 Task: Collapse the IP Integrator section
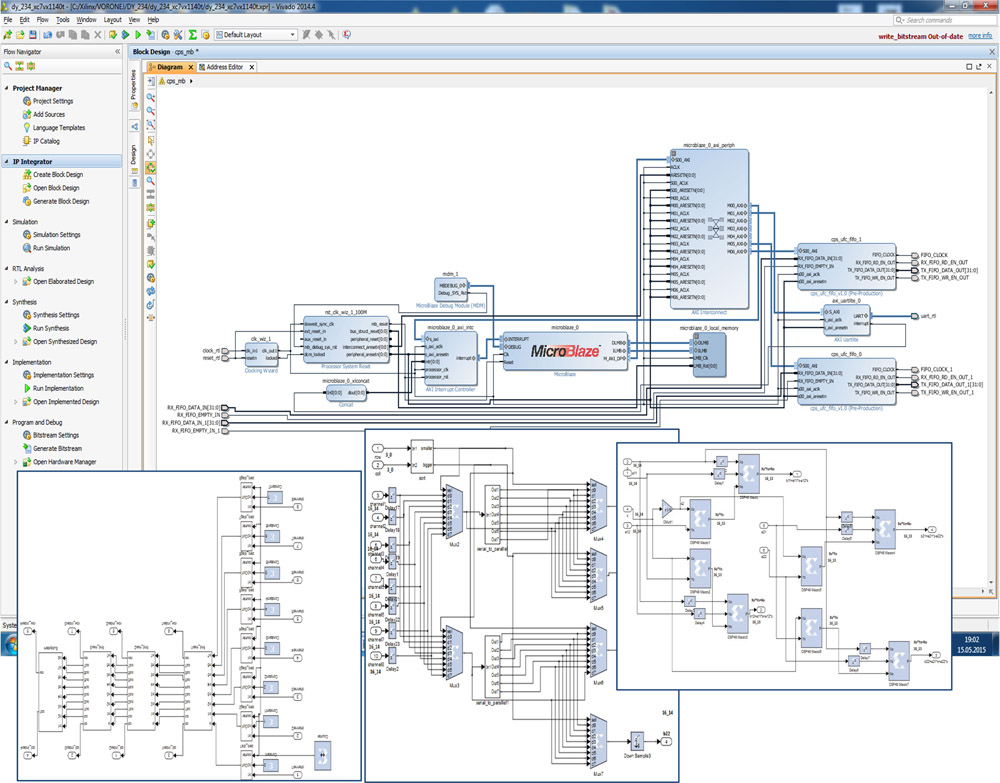(7, 162)
